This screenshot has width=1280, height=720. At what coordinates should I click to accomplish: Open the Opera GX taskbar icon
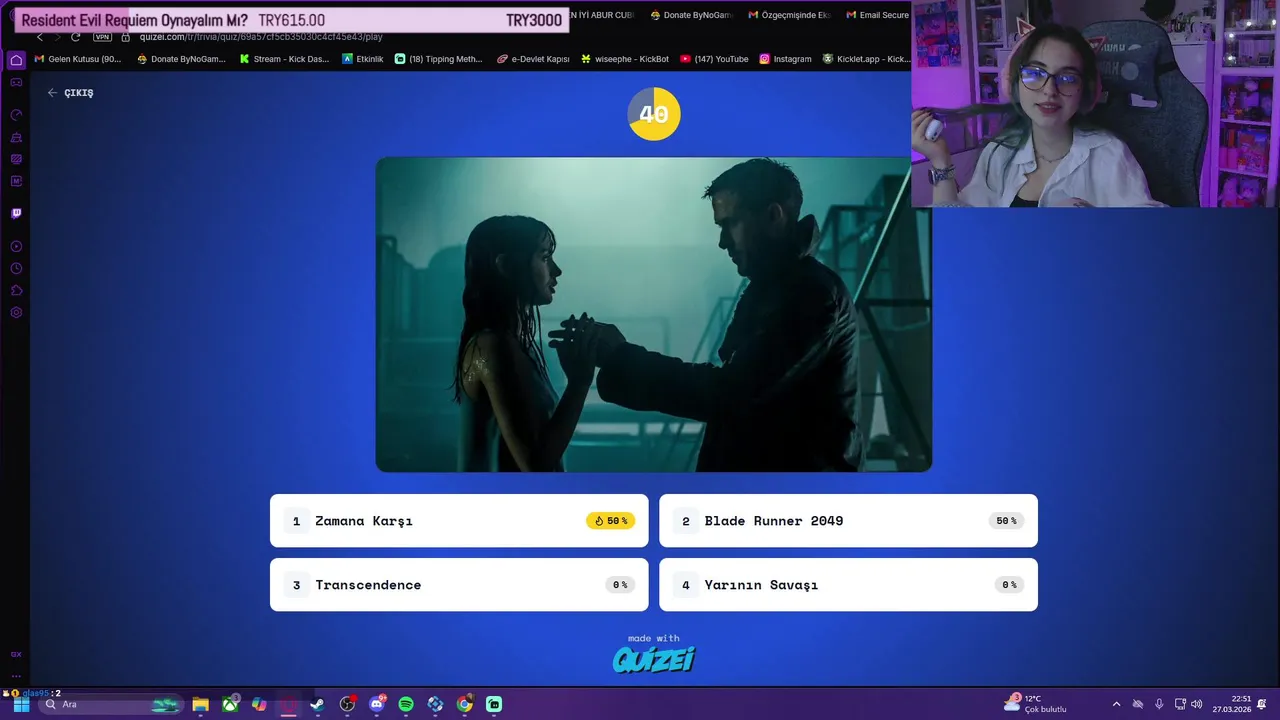tap(288, 704)
